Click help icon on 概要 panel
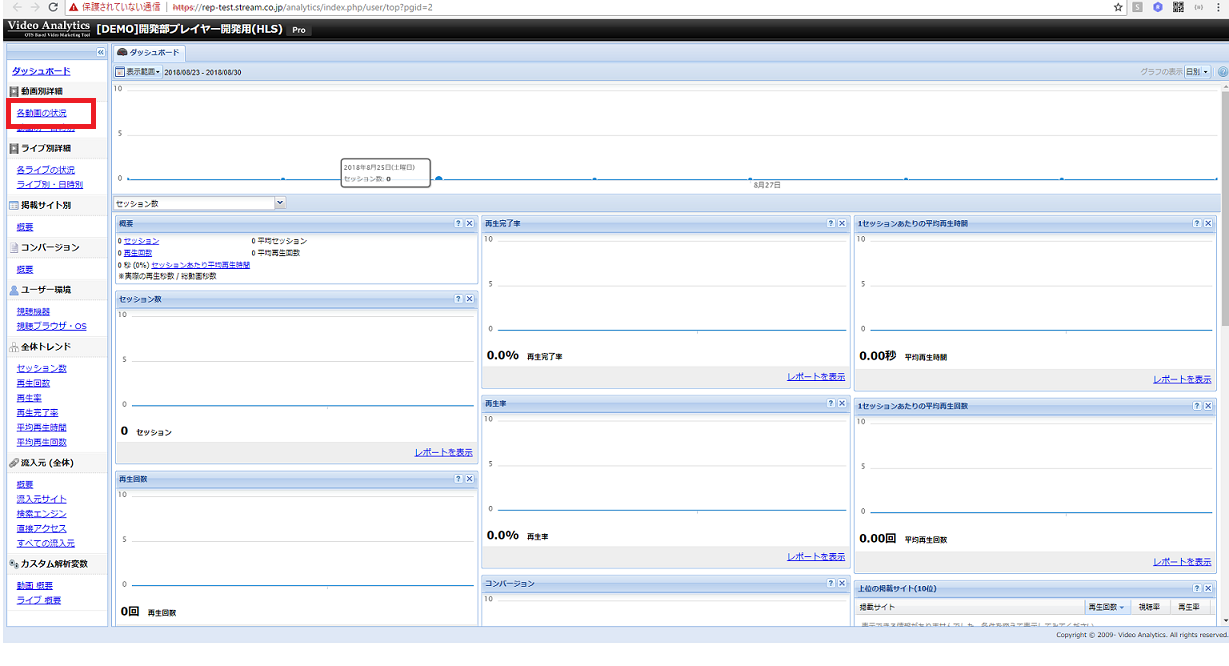Screen dimensions: 1229x666 (x=458, y=224)
